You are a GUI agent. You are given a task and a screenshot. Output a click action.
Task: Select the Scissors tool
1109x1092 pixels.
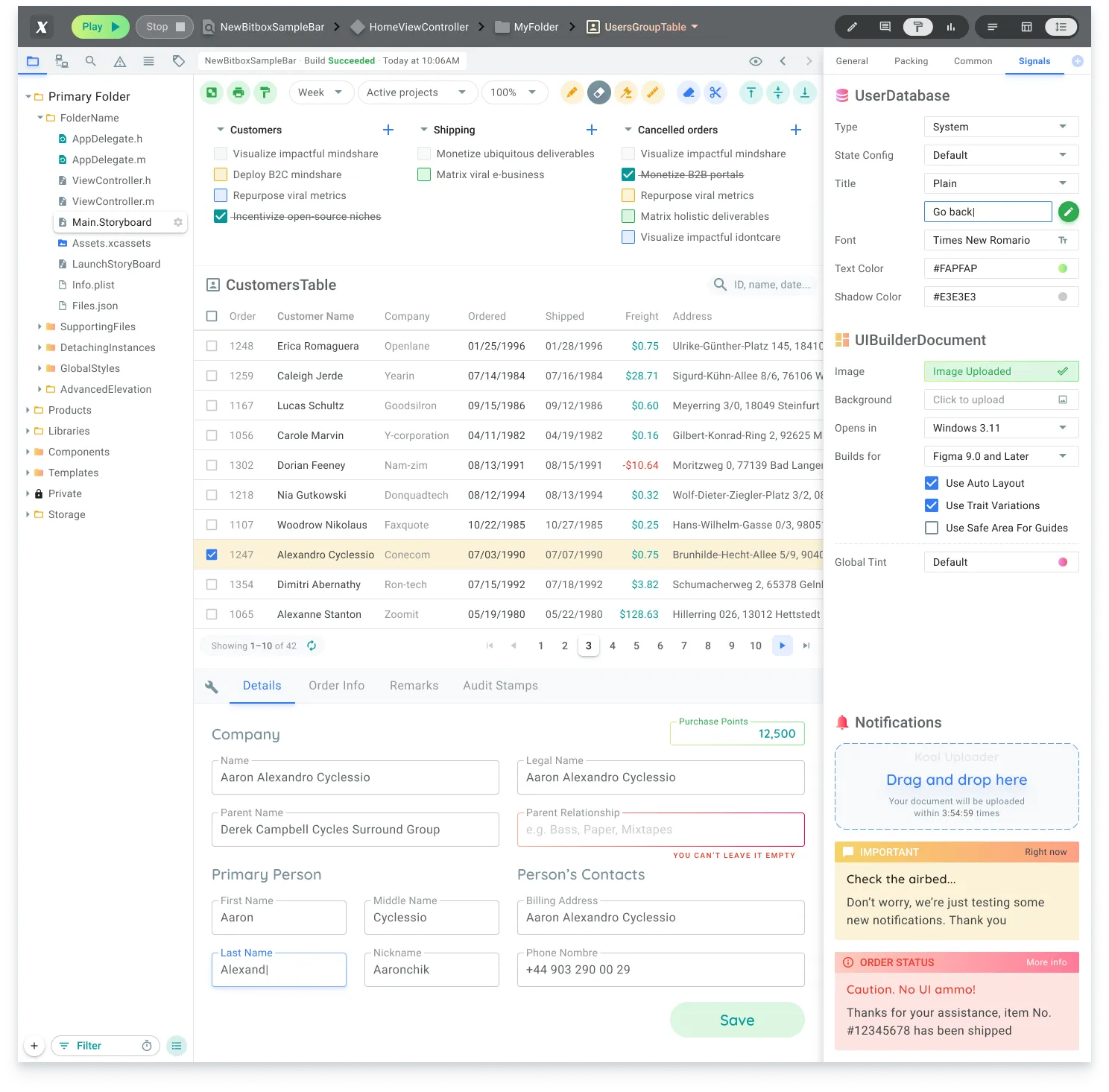(715, 92)
